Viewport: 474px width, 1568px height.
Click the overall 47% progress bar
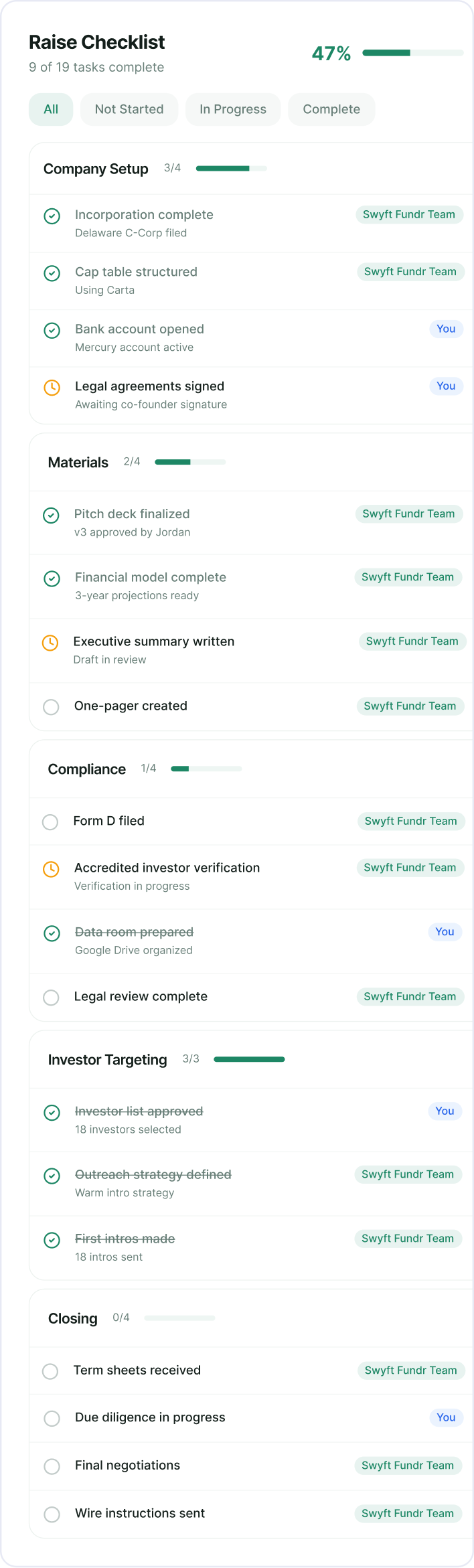pyautogui.click(x=412, y=53)
